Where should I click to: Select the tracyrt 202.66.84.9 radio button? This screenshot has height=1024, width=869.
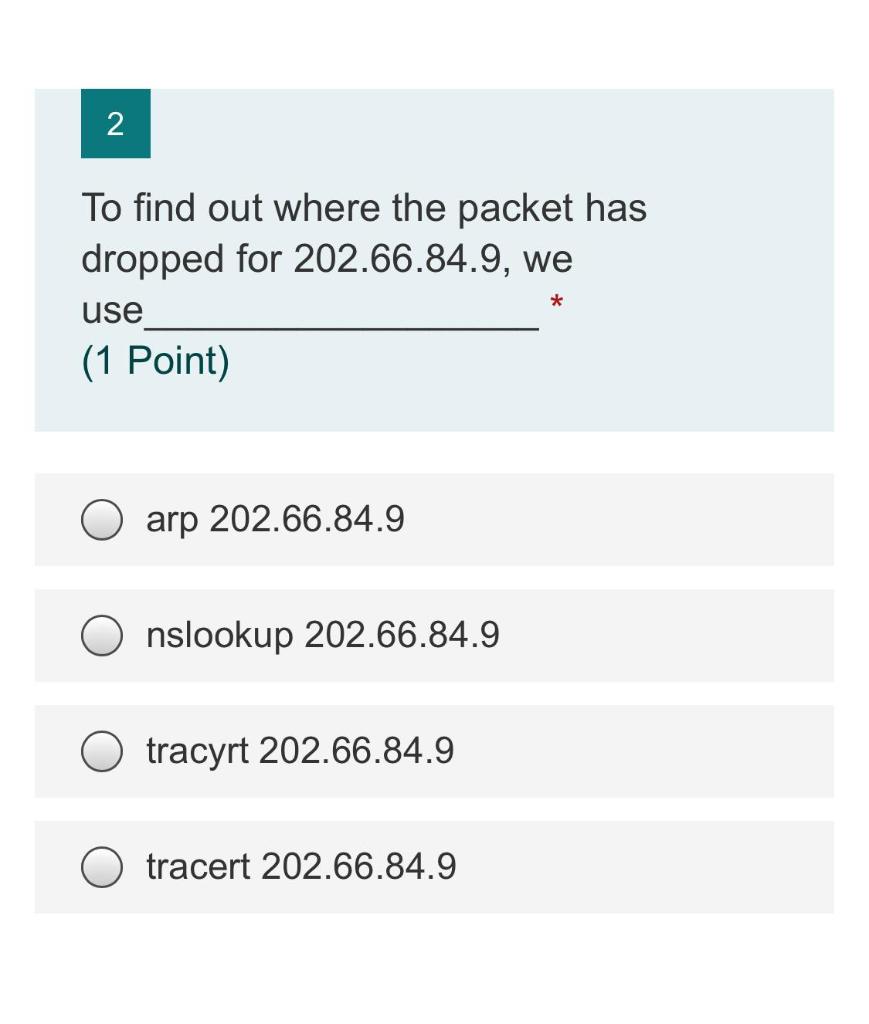[x=102, y=750]
